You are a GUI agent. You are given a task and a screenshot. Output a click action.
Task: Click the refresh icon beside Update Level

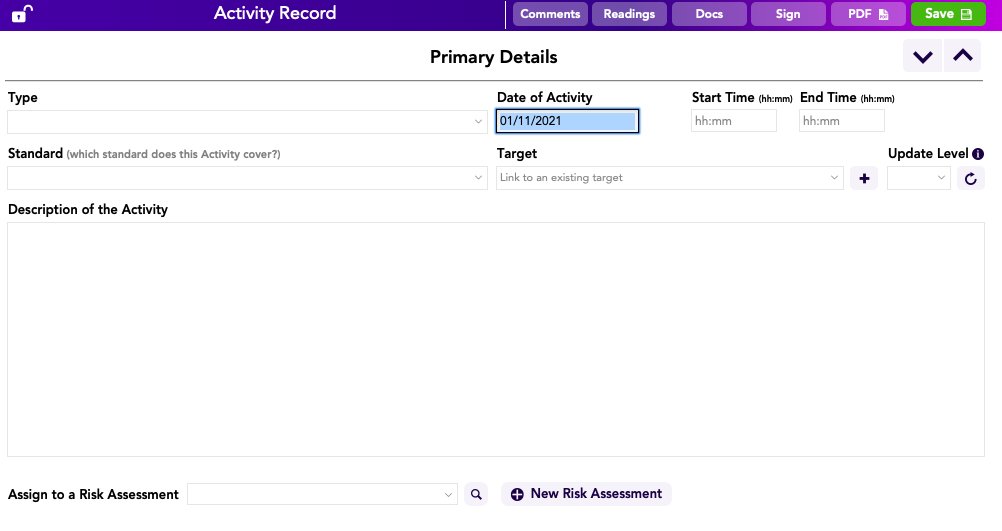[x=970, y=178]
